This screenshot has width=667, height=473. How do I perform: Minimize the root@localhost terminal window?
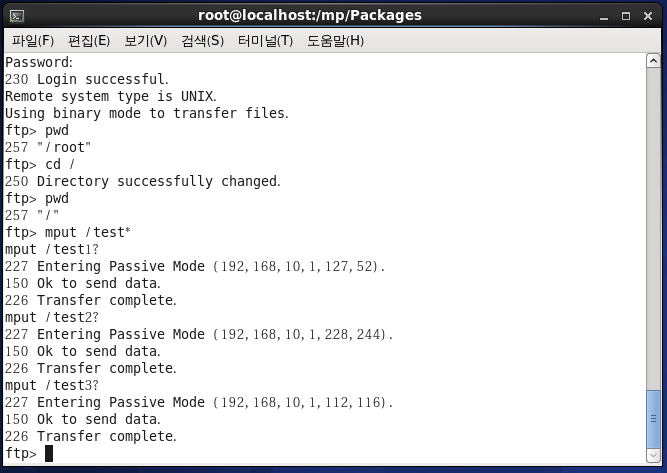pyautogui.click(x=604, y=16)
